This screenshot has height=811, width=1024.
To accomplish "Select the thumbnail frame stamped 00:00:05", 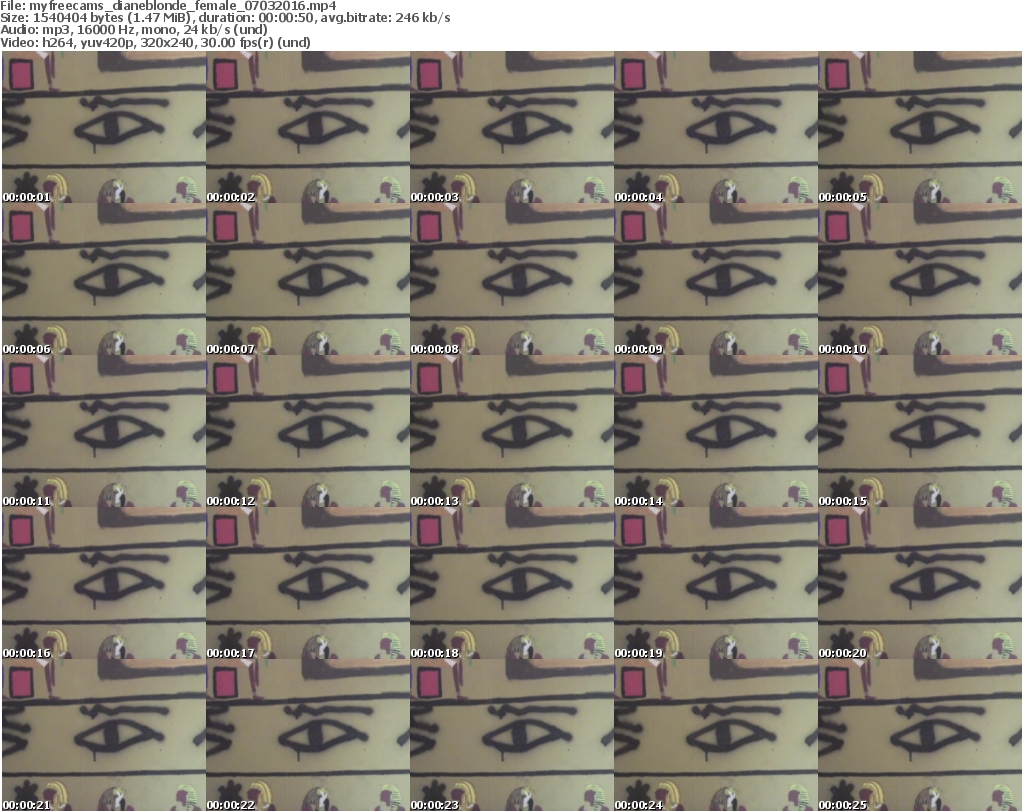I will (920, 127).
